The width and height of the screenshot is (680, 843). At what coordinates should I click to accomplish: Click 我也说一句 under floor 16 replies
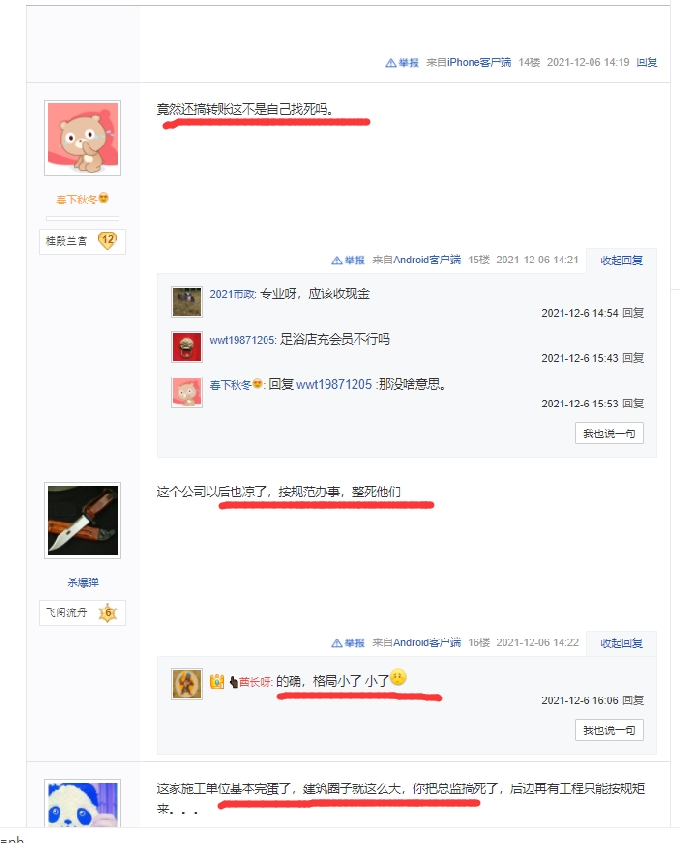[609, 730]
